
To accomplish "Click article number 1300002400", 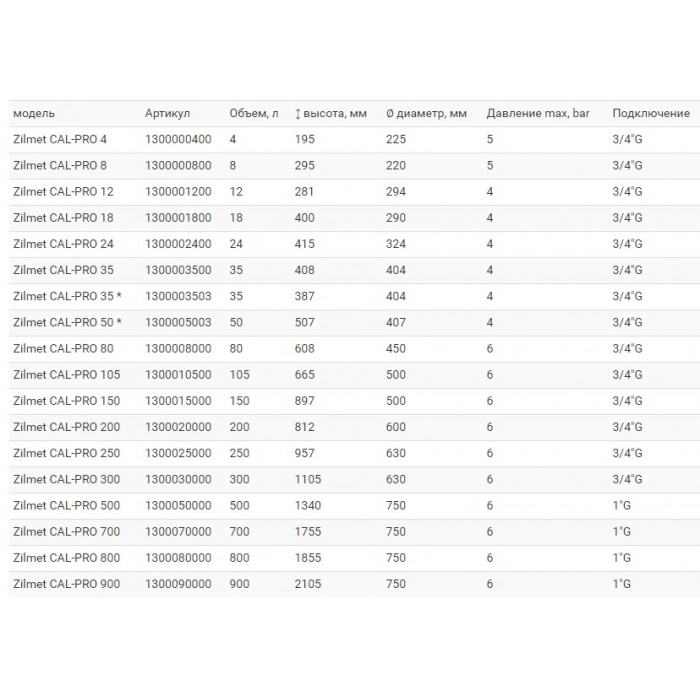I will coord(178,244).
